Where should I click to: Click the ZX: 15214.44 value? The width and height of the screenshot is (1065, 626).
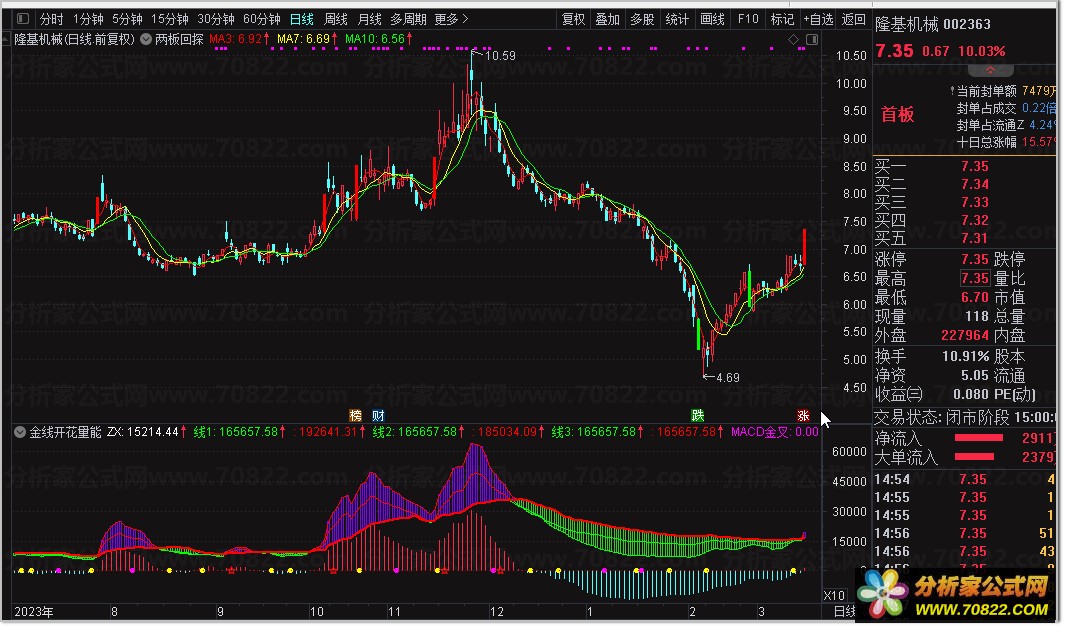(147, 432)
